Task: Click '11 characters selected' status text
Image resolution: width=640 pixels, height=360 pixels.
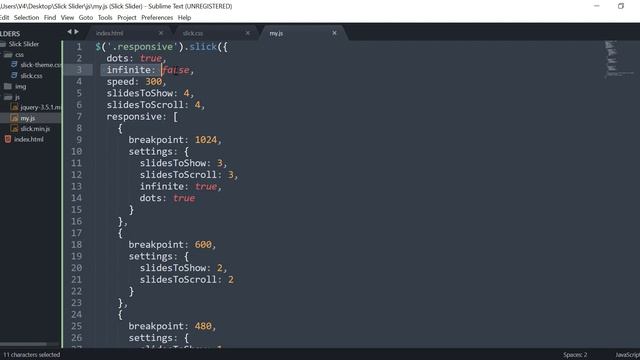Action: (31, 355)
